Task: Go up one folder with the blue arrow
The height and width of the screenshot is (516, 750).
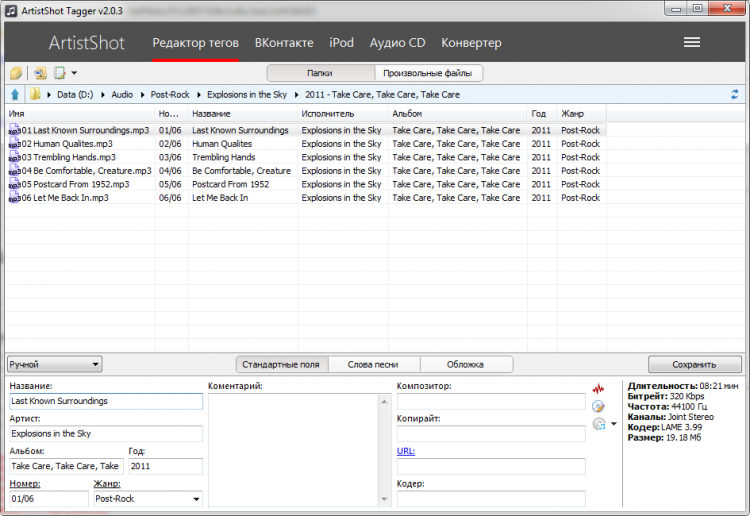Action: [15, 94]
